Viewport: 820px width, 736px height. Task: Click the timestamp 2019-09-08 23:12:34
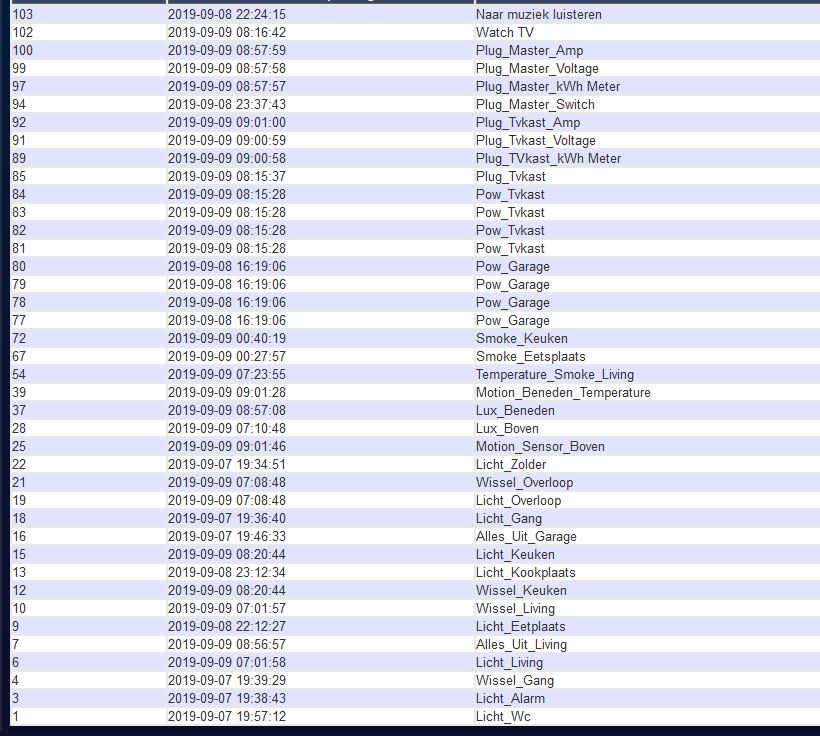[x=226, y=573]
